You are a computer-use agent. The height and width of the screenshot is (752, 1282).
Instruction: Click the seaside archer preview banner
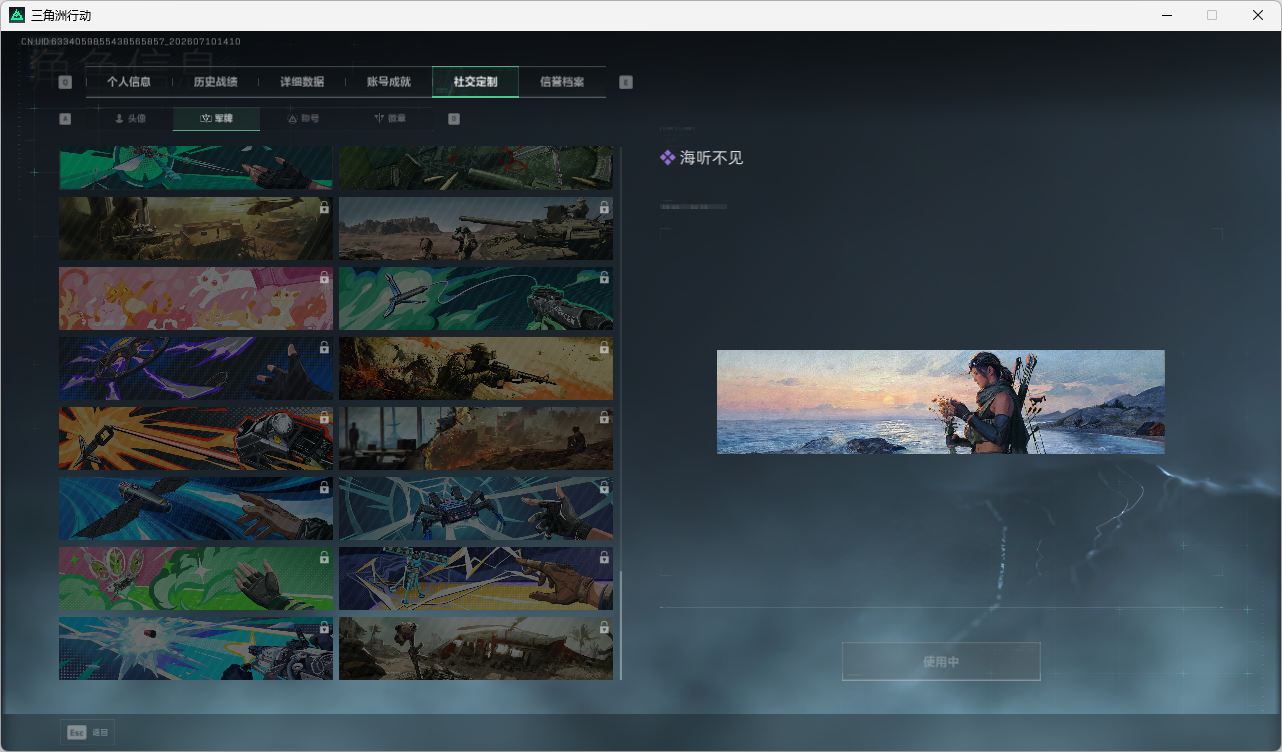click(941, 402)
